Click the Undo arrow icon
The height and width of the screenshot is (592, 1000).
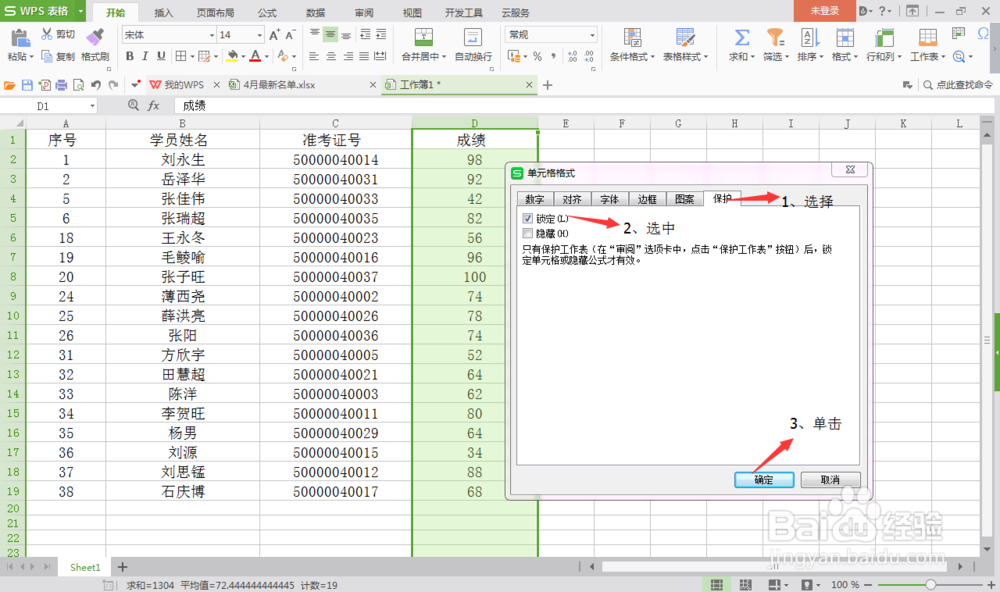click(96, 85)
